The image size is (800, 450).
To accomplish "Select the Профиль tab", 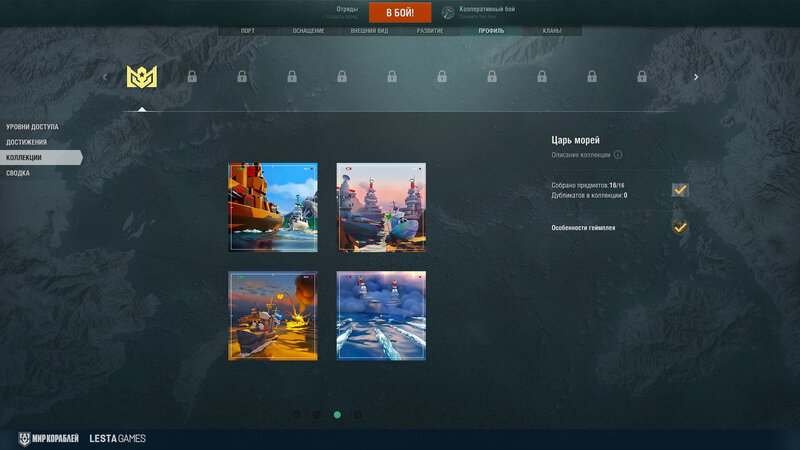I will (x=491, y=31).
